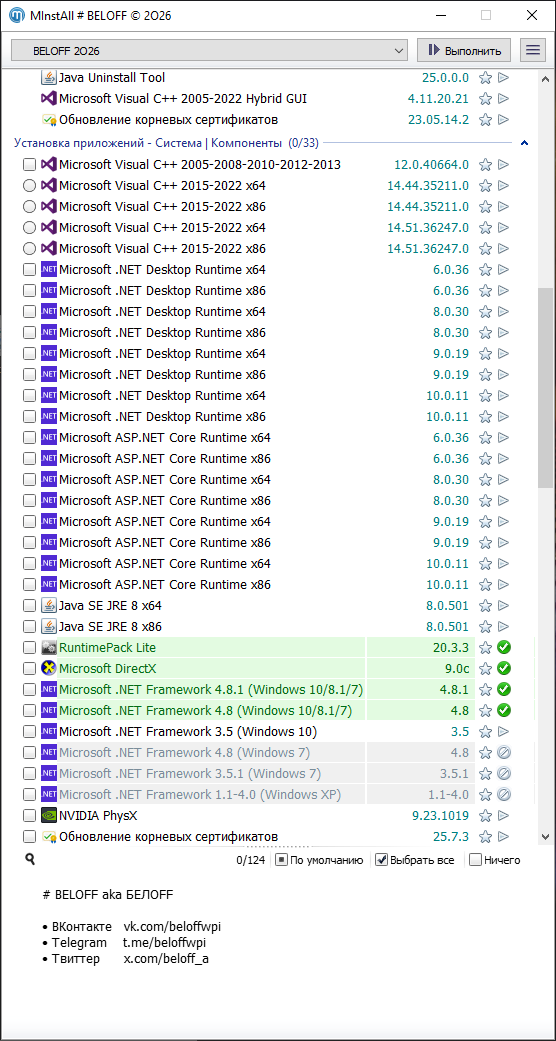Select 'Microsoft .NET Framework 4.8 (Windows 7)' row
Viewport: 556px width, 1041px height.
point(185,752)
